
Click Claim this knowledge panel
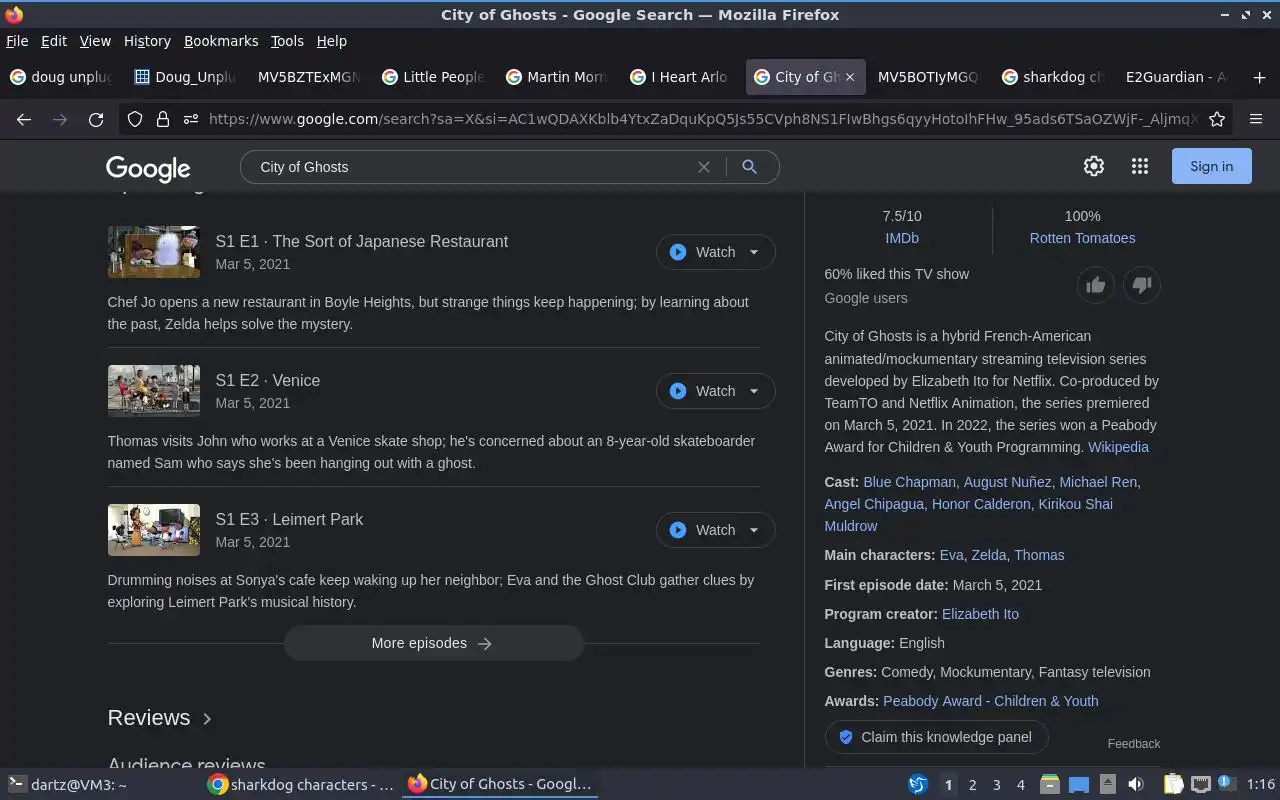click(x=936, y=737)
